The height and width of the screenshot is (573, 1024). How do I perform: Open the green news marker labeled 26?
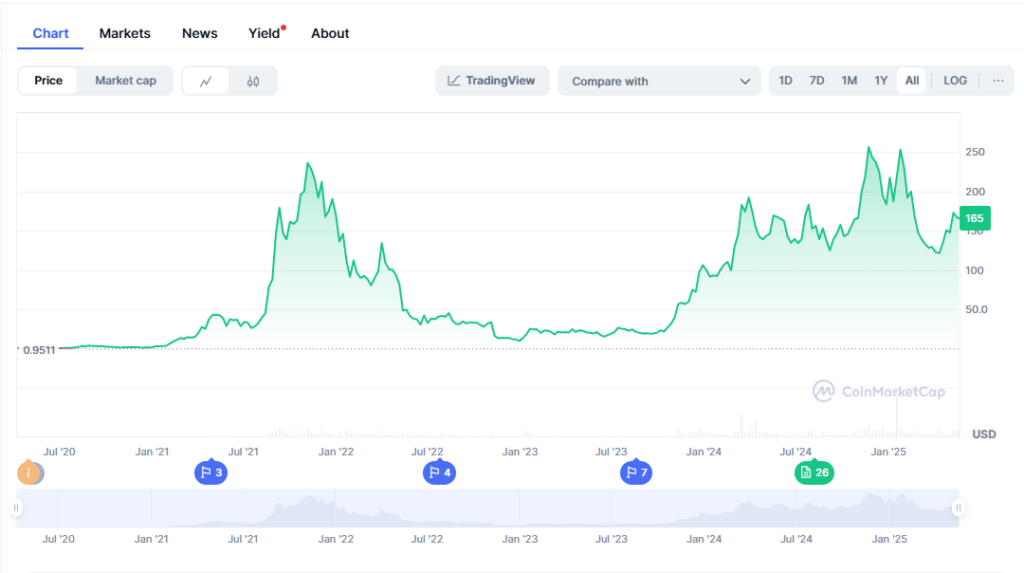pyautogui.click(x=814, y=472)
